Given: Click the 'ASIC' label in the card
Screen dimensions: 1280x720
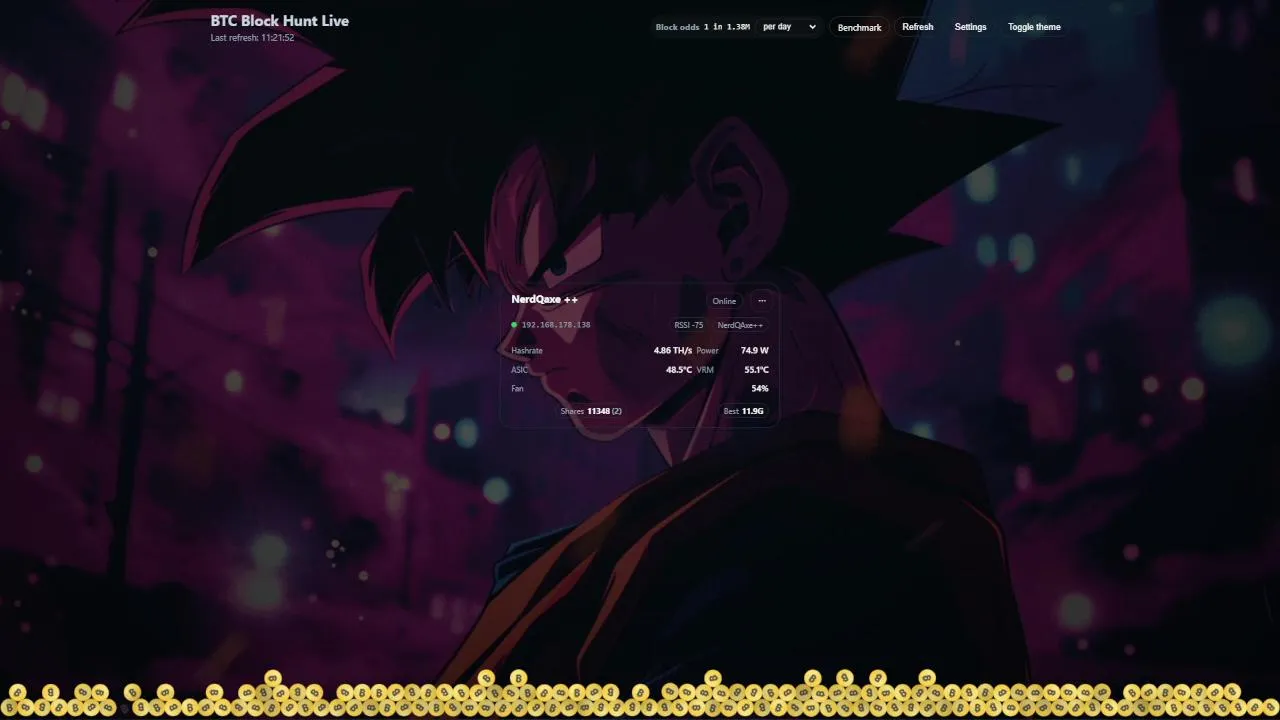Looking at the screenshot, I should pos(520,370).
